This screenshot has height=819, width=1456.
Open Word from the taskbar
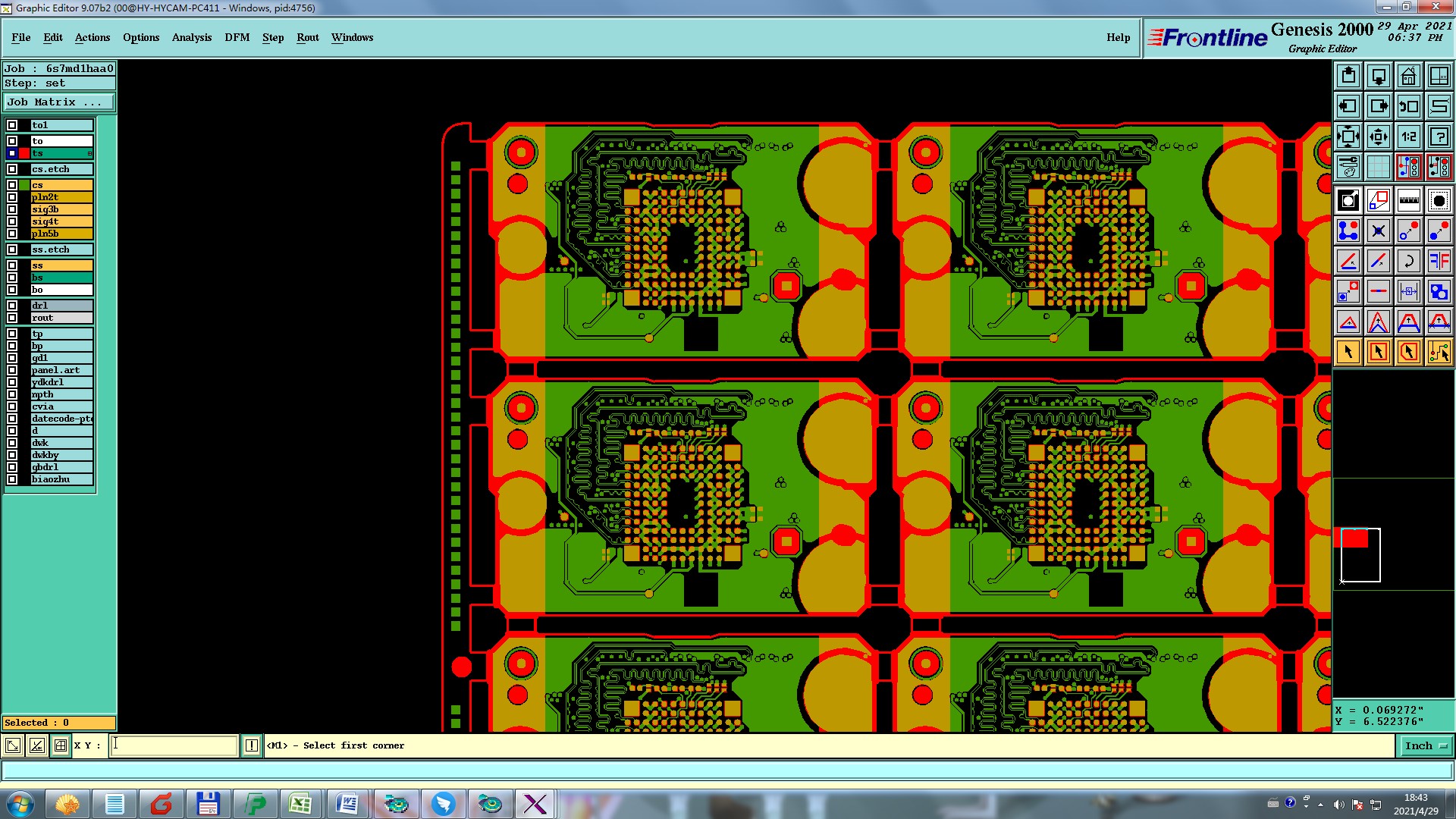tap(348, 804)
